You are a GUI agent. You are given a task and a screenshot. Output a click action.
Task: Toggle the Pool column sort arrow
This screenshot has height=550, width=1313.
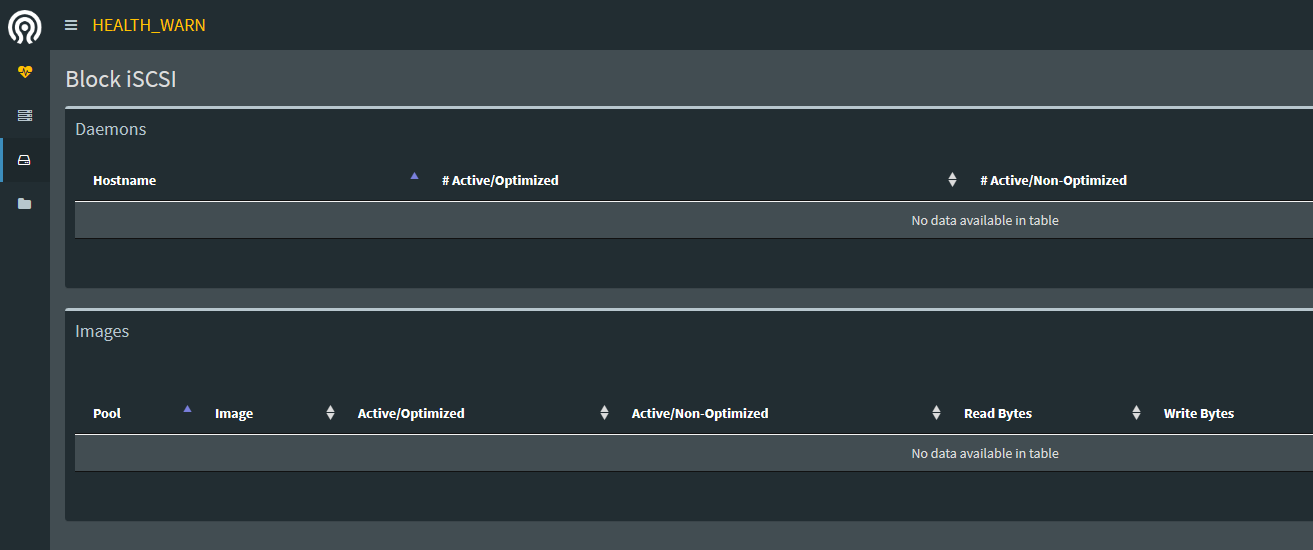click(x=187, y=408)
